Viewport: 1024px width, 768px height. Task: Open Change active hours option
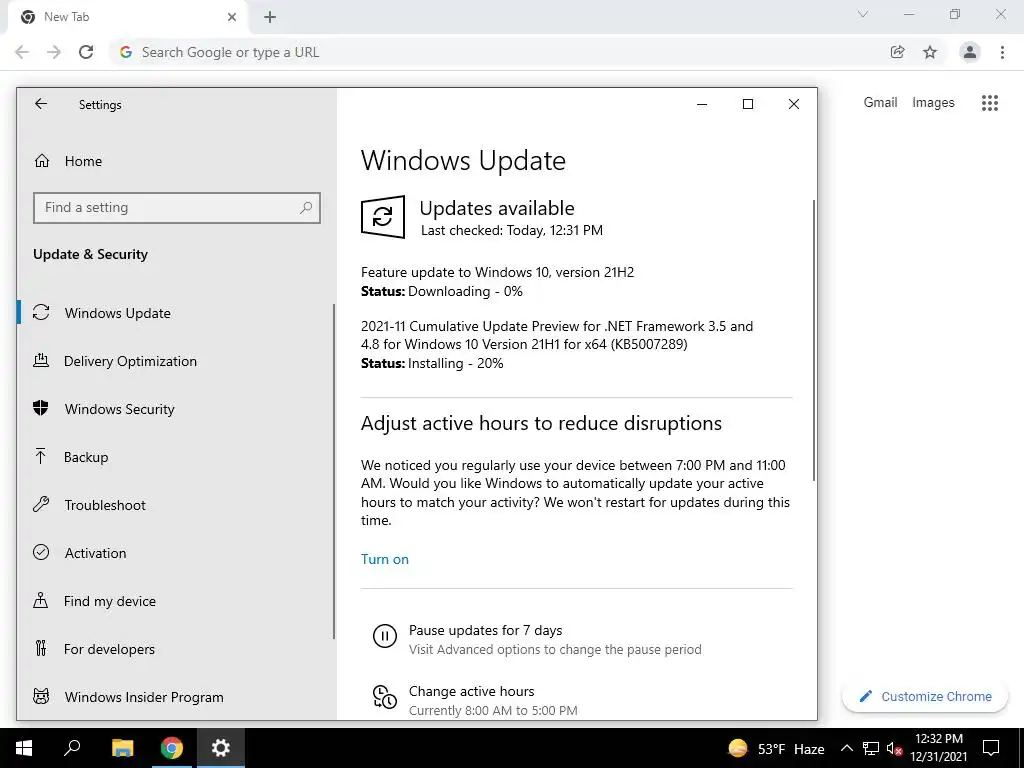(x=472, y=691)
